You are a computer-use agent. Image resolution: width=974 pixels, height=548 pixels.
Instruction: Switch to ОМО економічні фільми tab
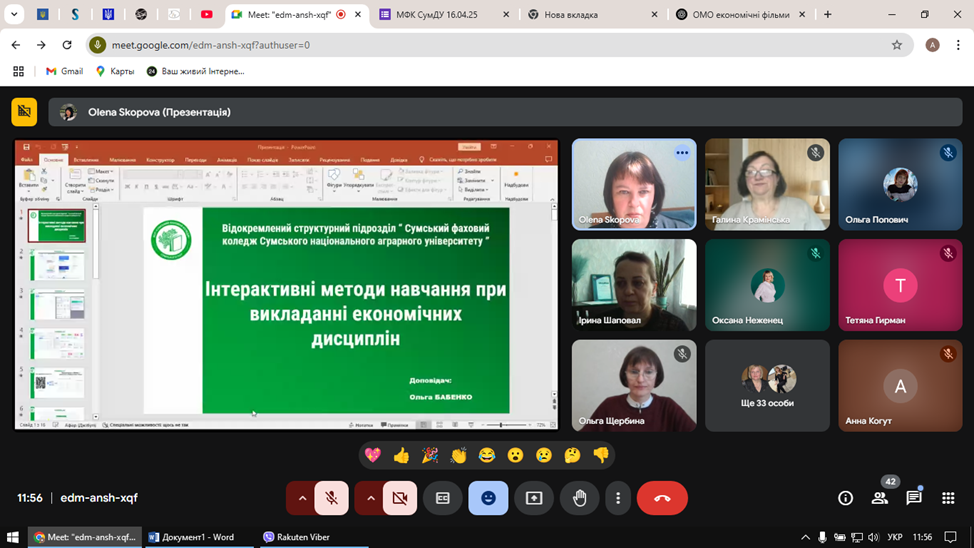tap(738, 15)
